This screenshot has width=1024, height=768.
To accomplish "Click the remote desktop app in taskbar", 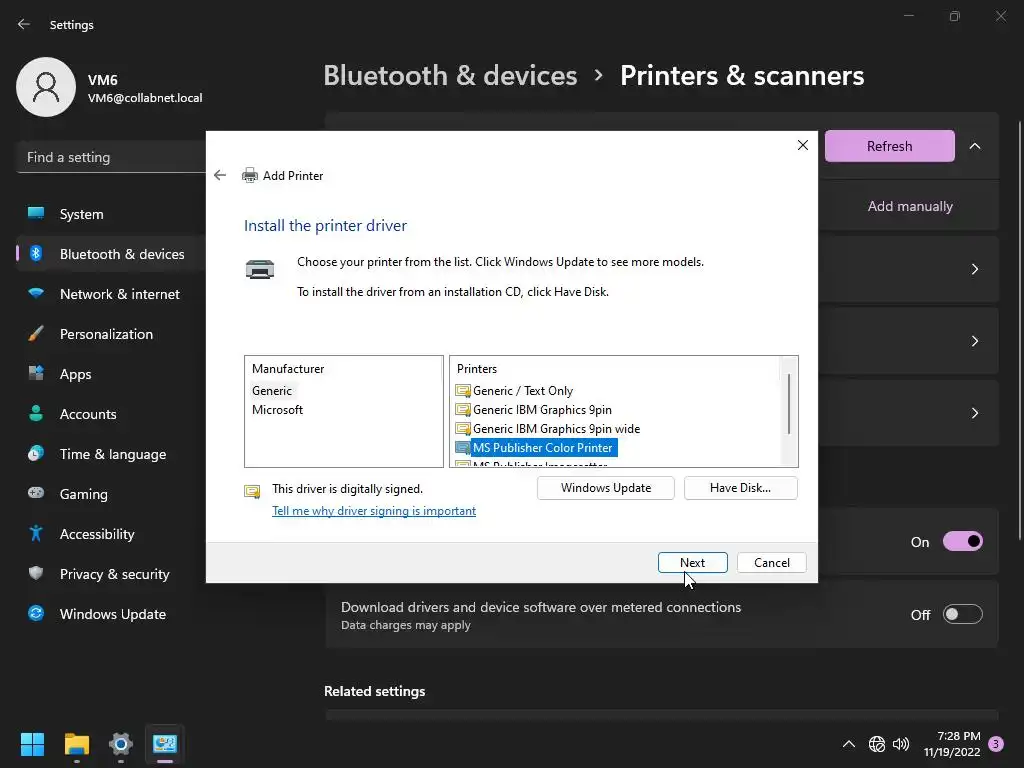I will coord(165,744).
